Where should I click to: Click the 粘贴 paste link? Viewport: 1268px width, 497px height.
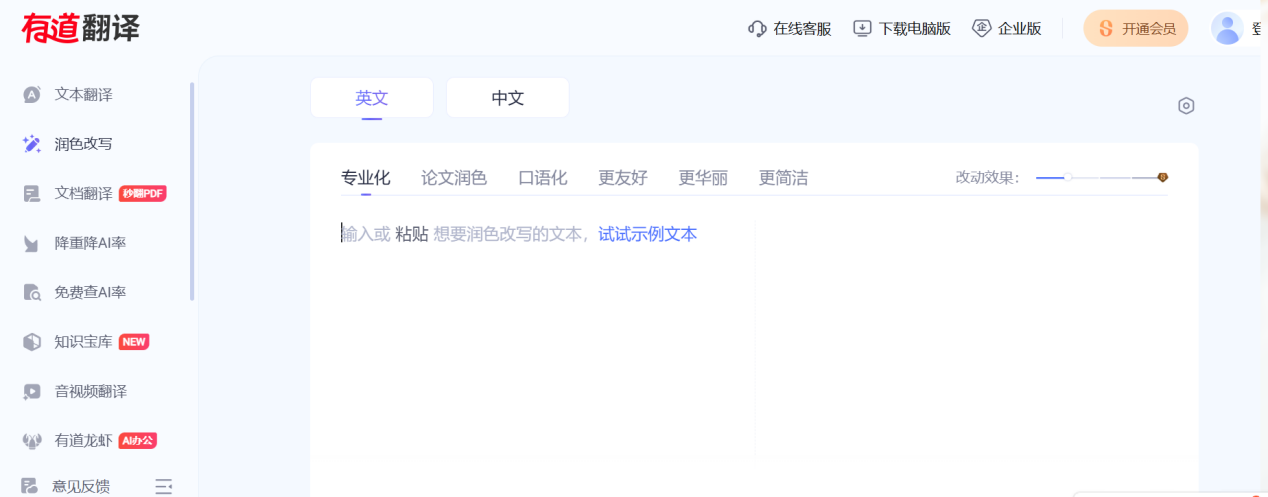pos(412,234)
